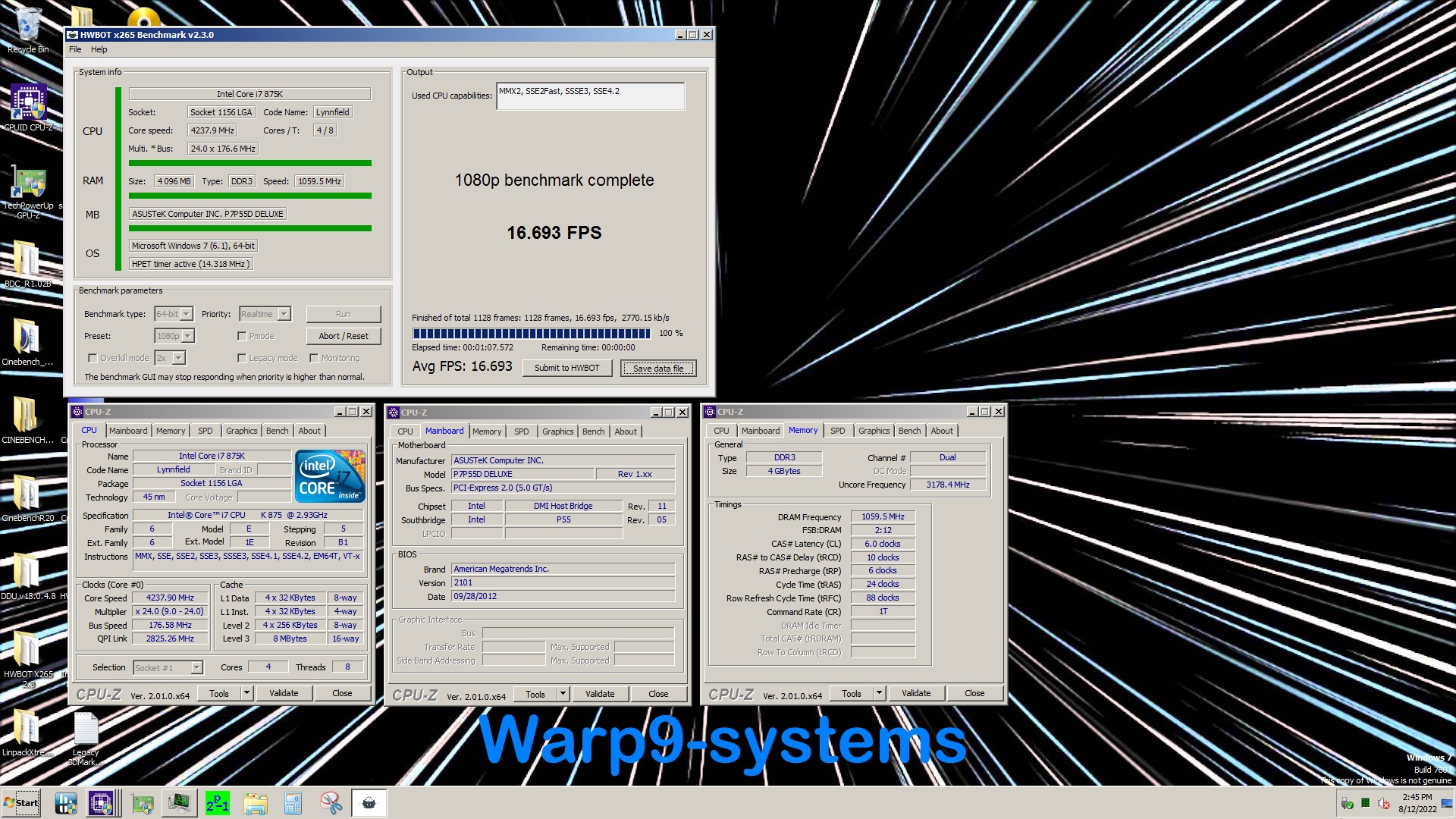
Task: Click the Start button on the taskbar
Action: pyautogui.click(x=21, y=803)
